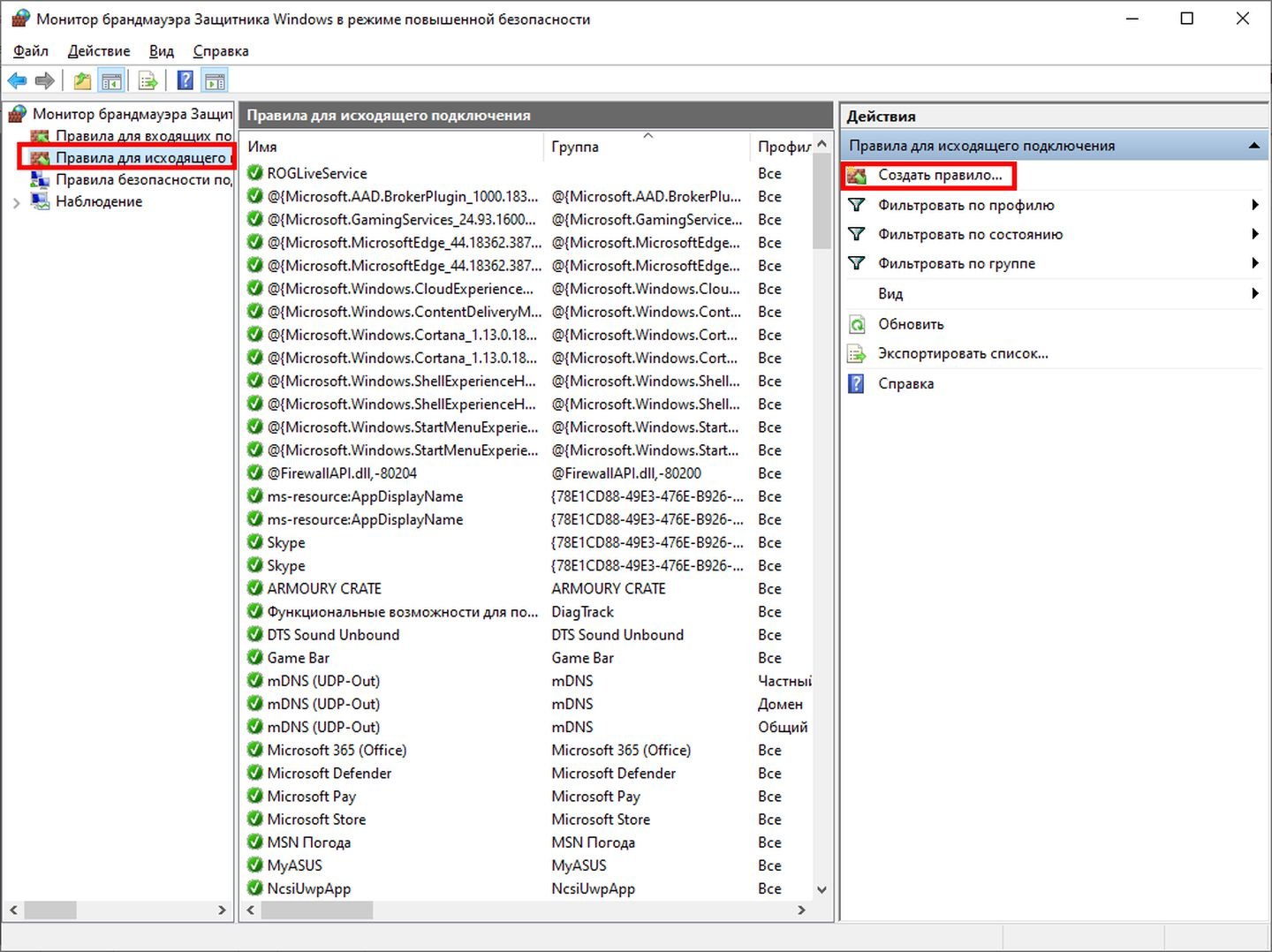Click the green check icon of ROGLiveService

255,173
